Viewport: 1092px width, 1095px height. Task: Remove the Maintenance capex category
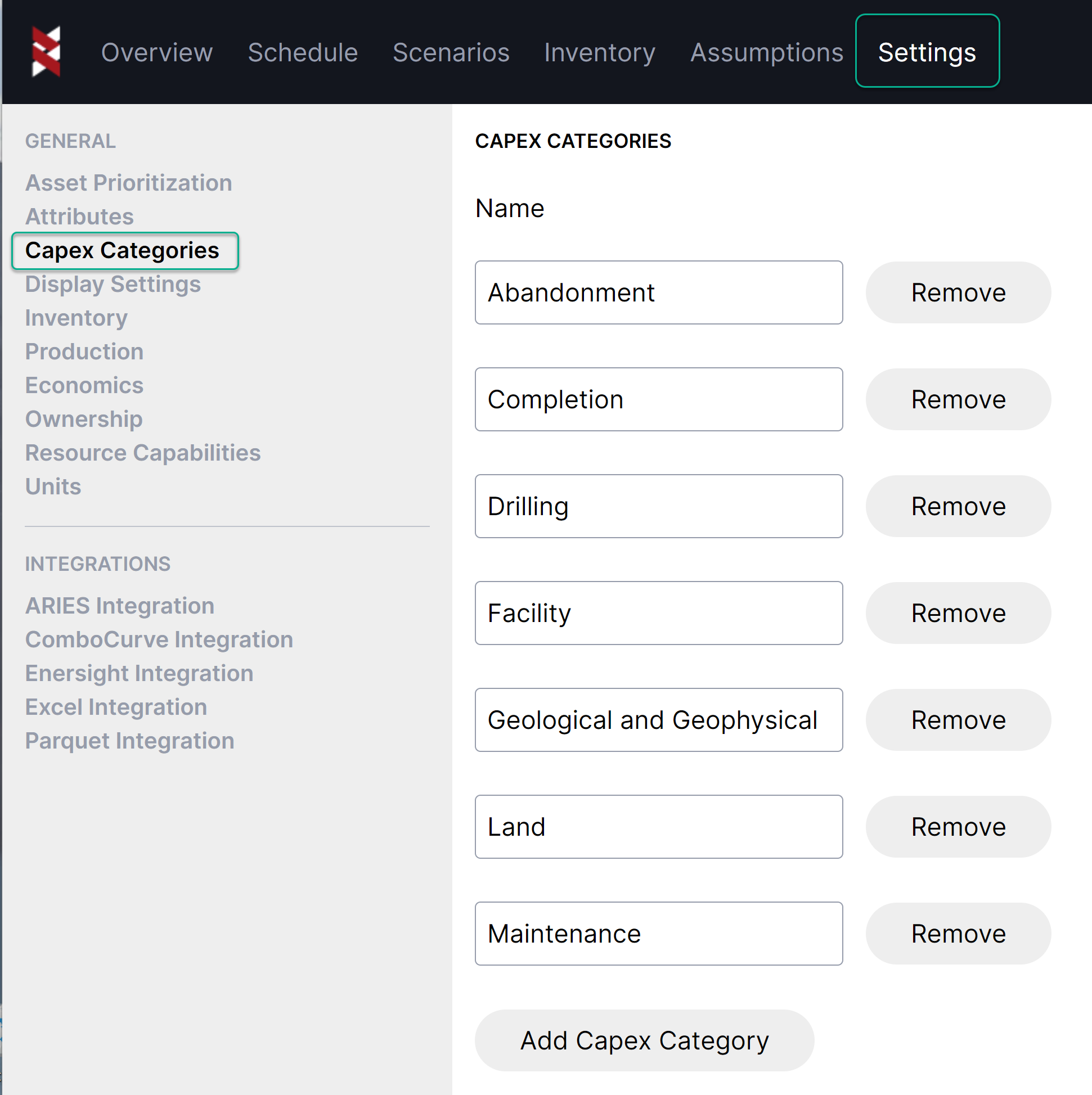(x=957, y=934)
